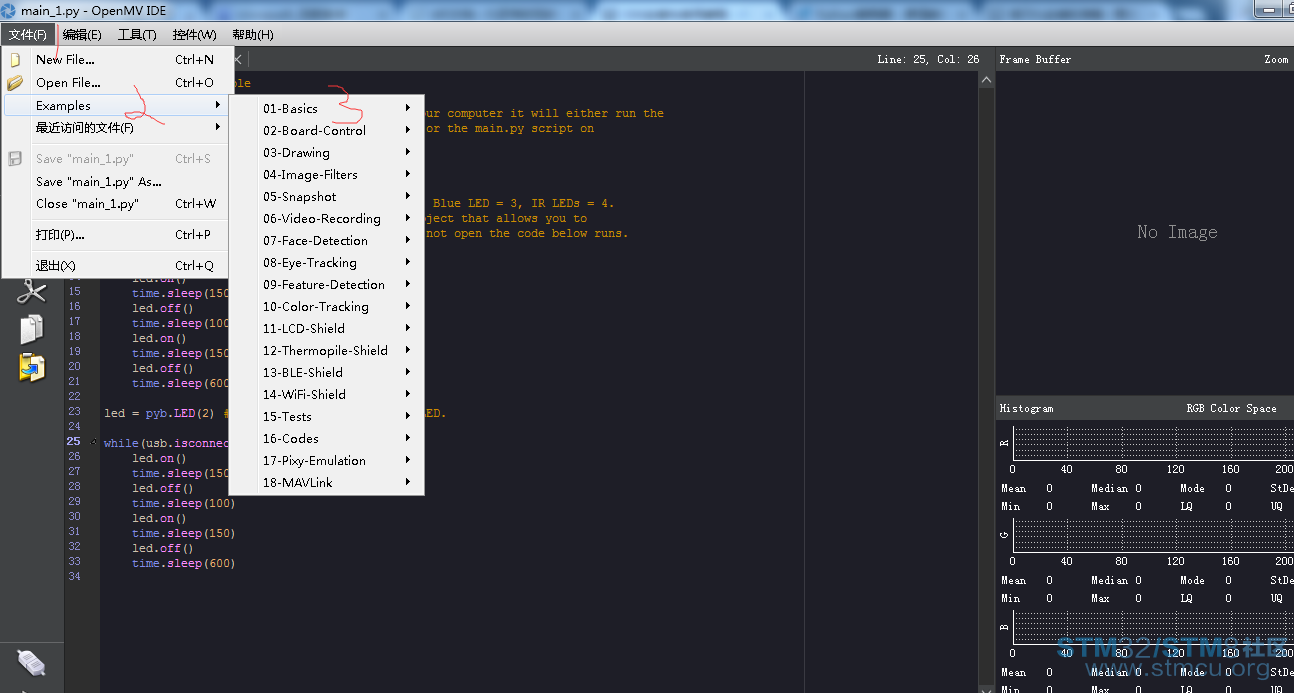This screenshot has width=1294, height=693.
Task: Open 10-Color-Tracking examples submenu
Action: pos(327,306)
